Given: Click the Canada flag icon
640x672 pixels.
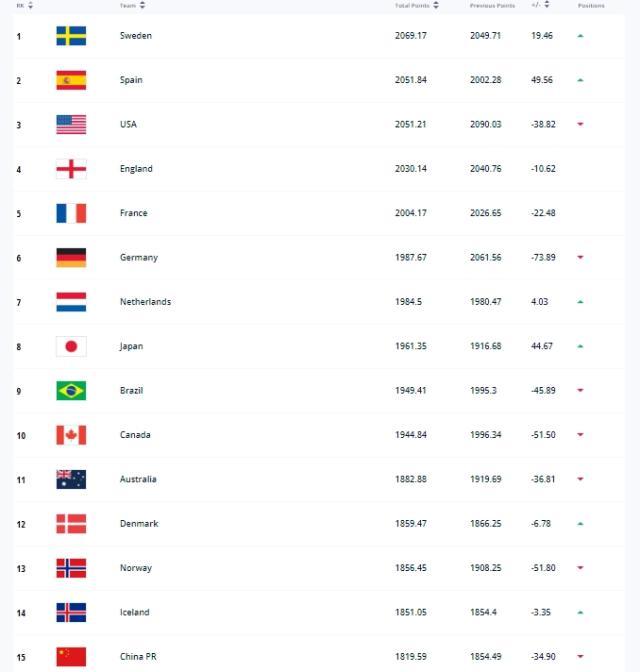Looking at the screenshot, I should click(x=71, y=435).
